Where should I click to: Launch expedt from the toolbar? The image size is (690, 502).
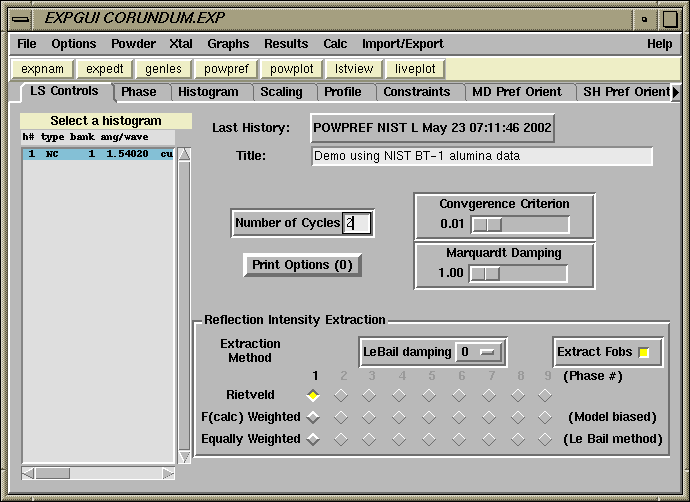click(105, 69)
